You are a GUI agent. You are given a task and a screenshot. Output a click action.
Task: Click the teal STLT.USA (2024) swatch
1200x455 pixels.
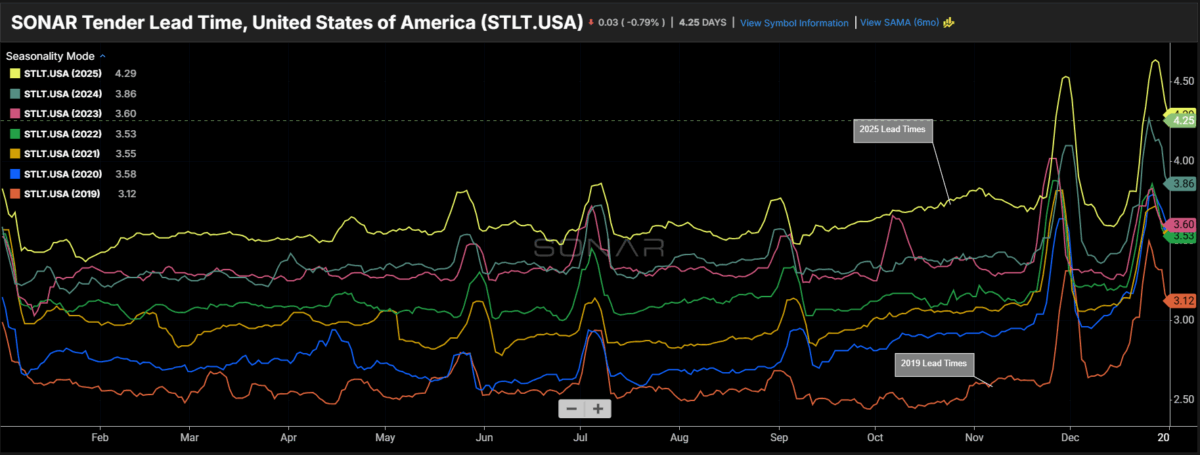(15, 94)
